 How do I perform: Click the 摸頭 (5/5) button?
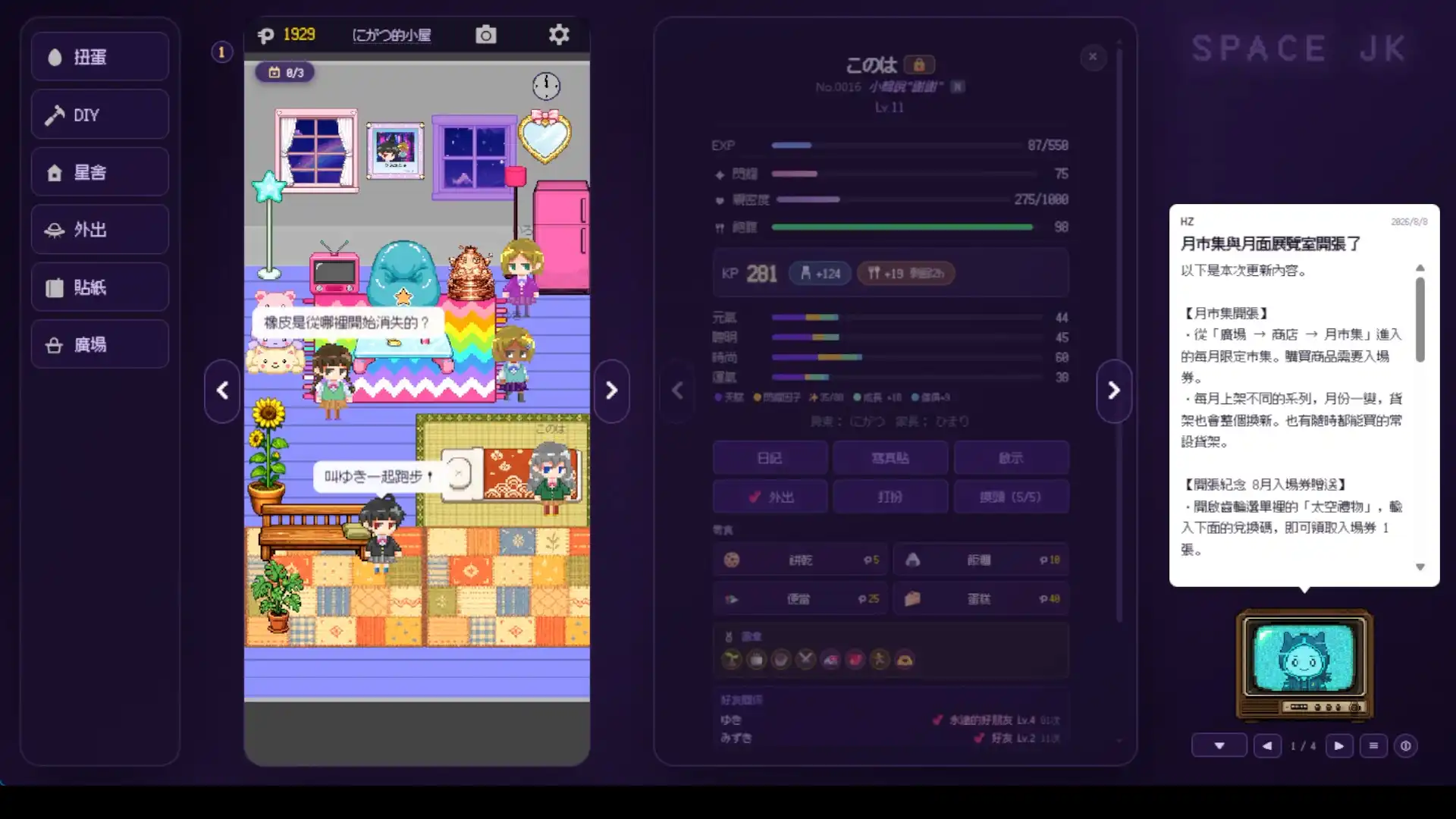[x=1011, y=497]
